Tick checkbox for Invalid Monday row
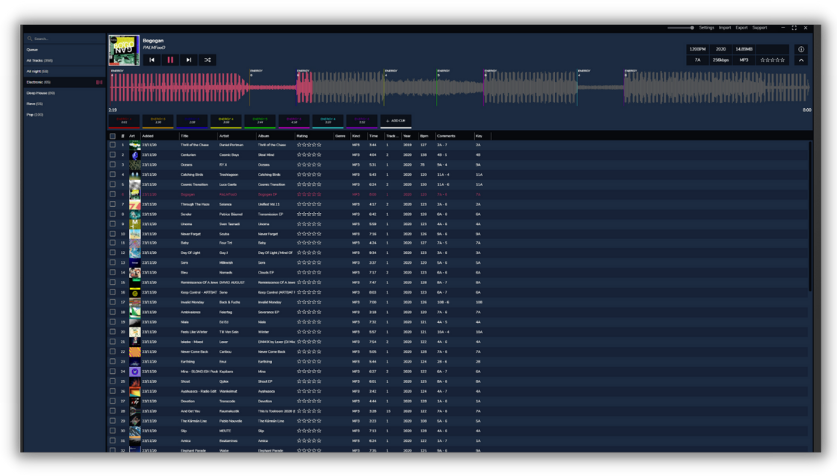The height and width of the screenshot is (476, 837). 113,302
